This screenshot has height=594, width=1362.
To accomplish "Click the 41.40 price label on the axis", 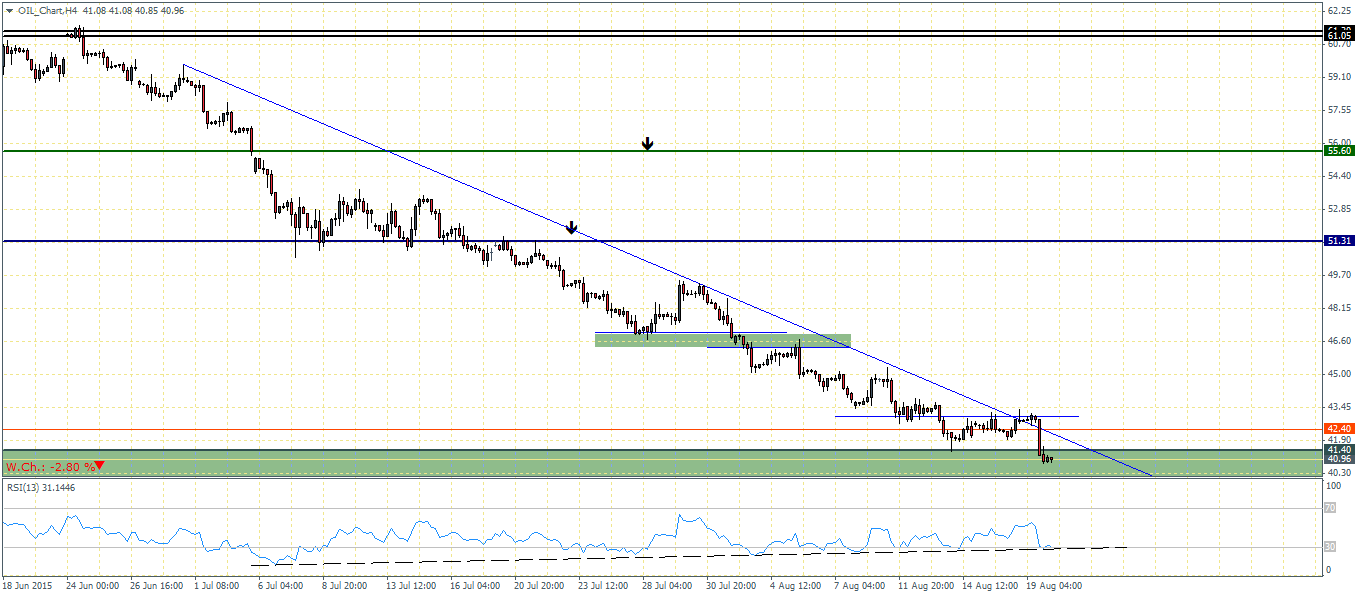I will 1338,450.
